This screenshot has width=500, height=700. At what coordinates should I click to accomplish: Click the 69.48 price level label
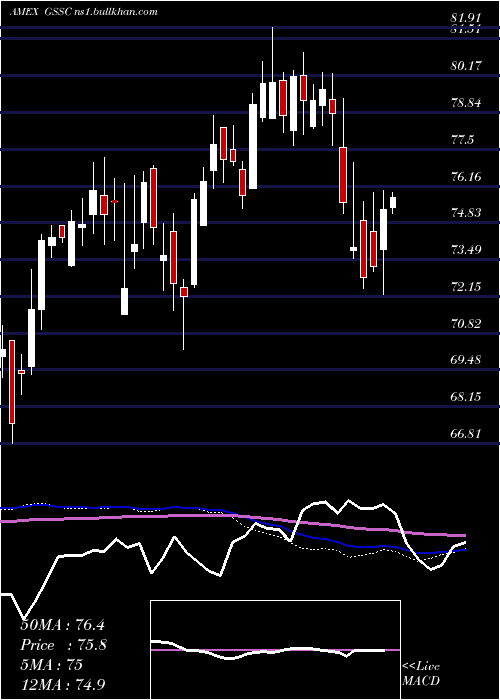click(467, 359)
